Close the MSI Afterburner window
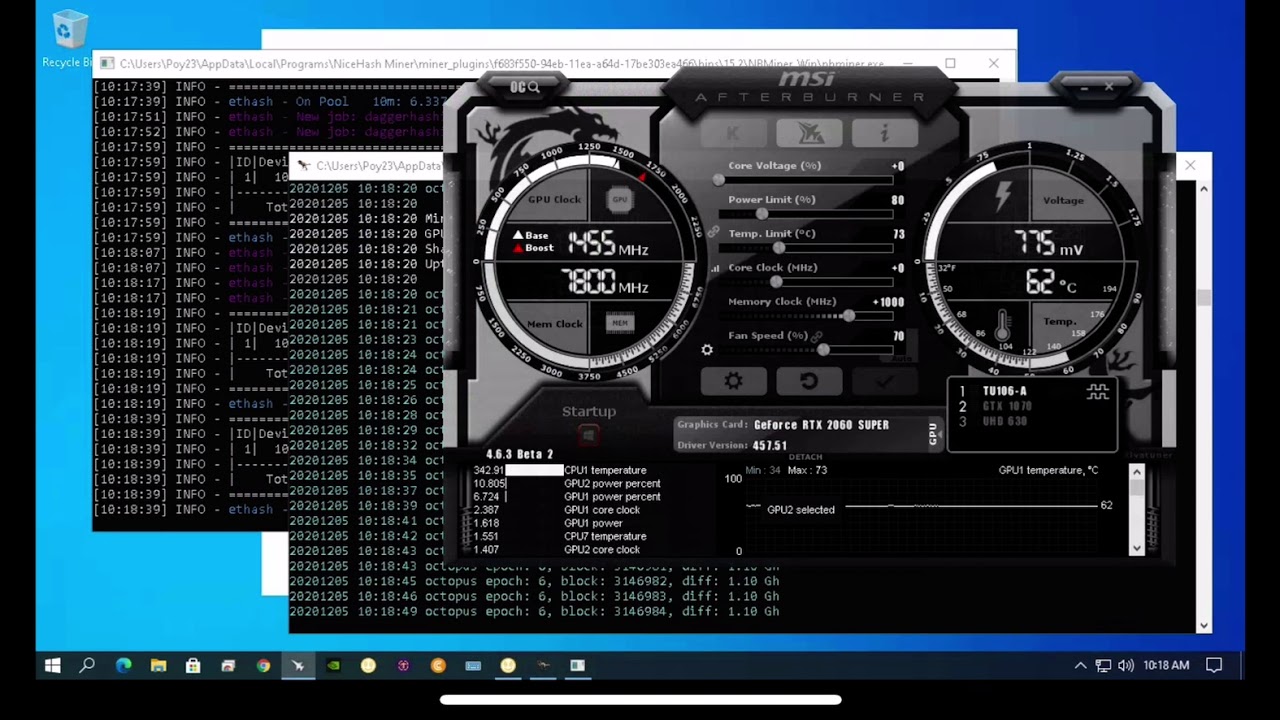This screenshot has height=720, width=1280. 1109,88
